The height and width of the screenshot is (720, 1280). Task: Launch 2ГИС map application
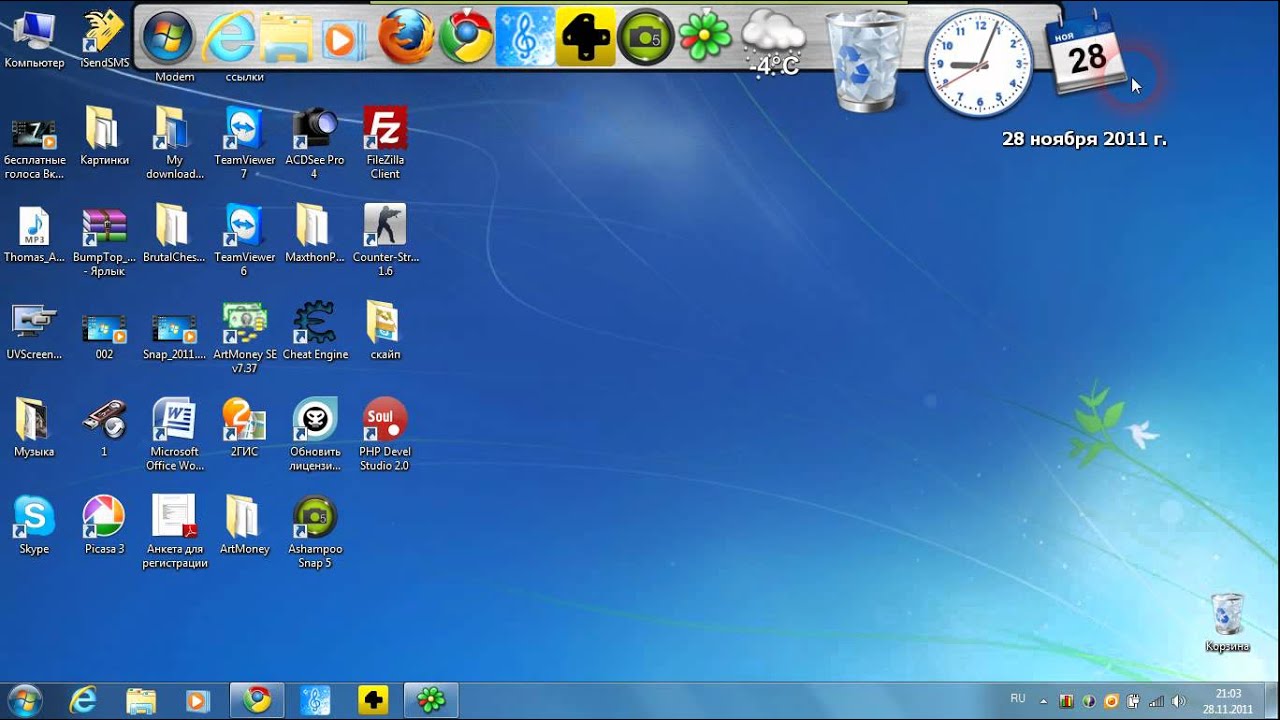244,428
